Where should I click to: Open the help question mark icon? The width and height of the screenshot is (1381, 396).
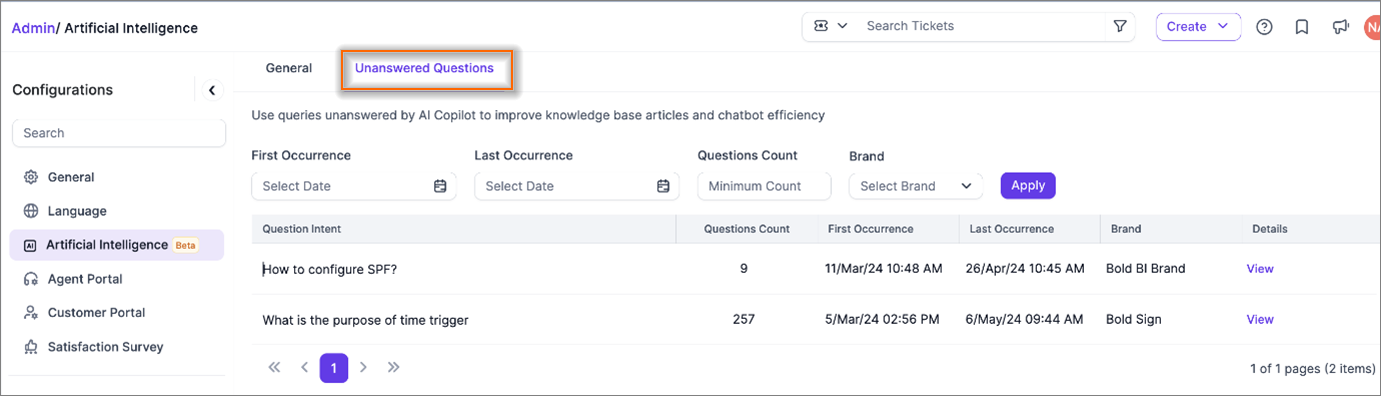pos(1264,27)
